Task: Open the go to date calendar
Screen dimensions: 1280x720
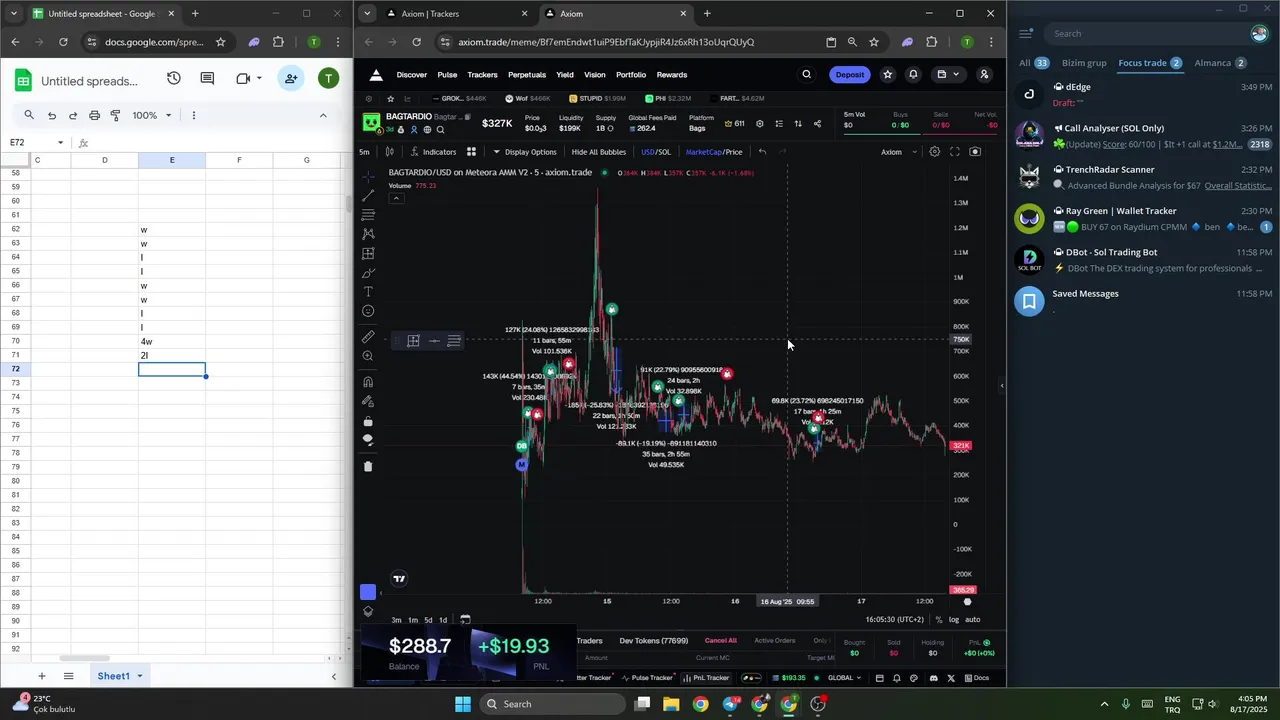Action: pos(465,620)
